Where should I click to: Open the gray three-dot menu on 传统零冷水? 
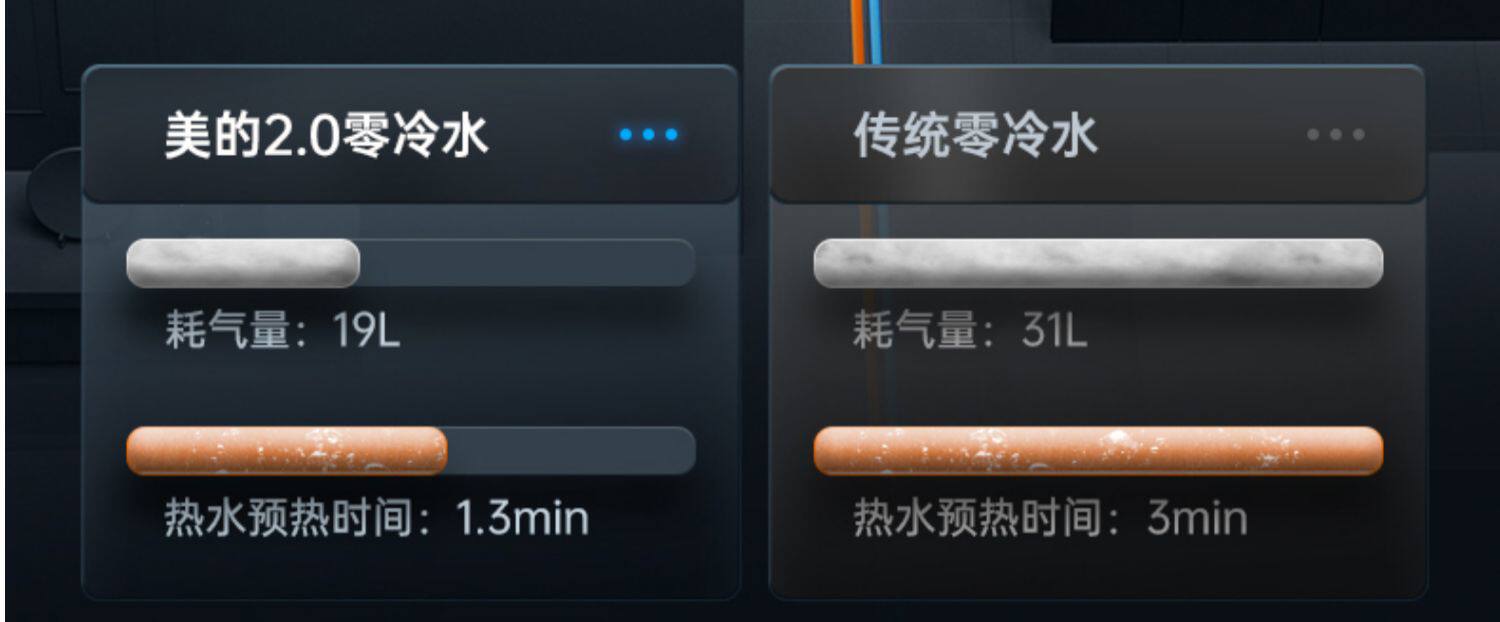click(1336, 134)
